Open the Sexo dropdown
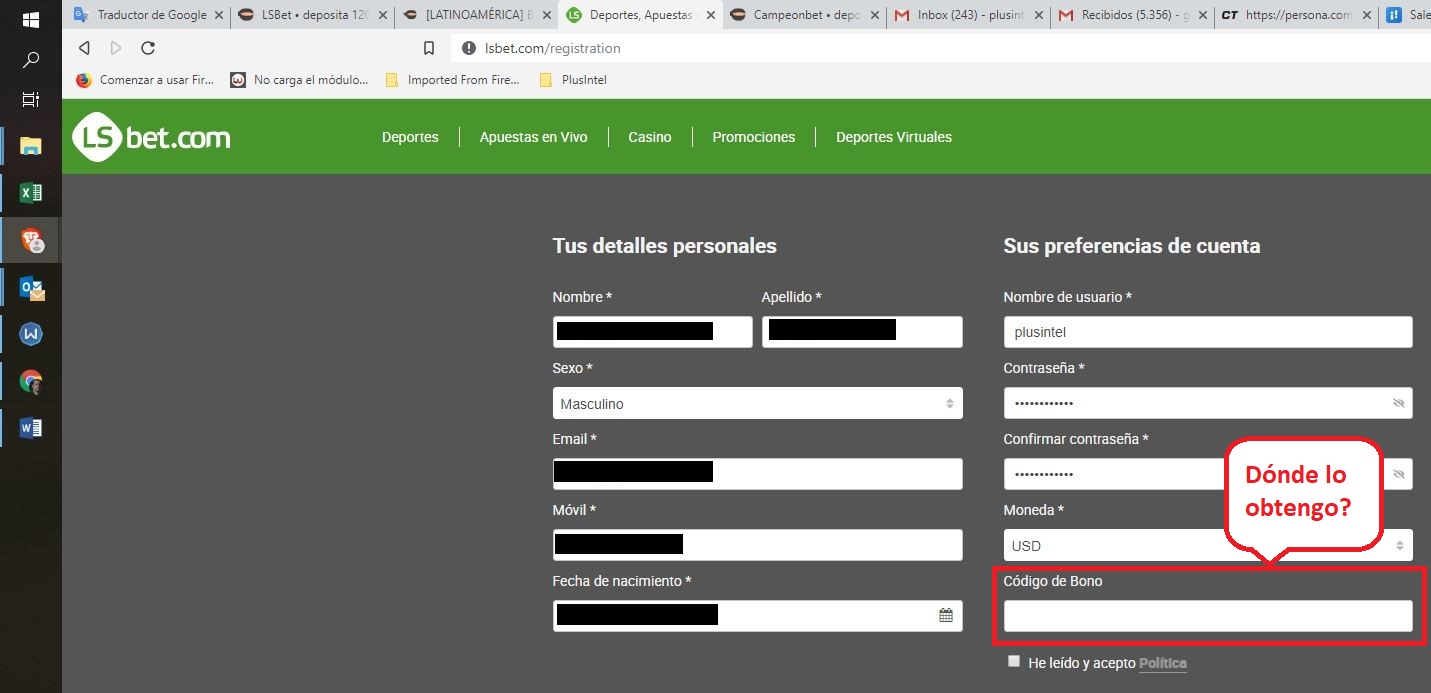This screenshot has height=693, width=1431. click(x=757, y=403)
